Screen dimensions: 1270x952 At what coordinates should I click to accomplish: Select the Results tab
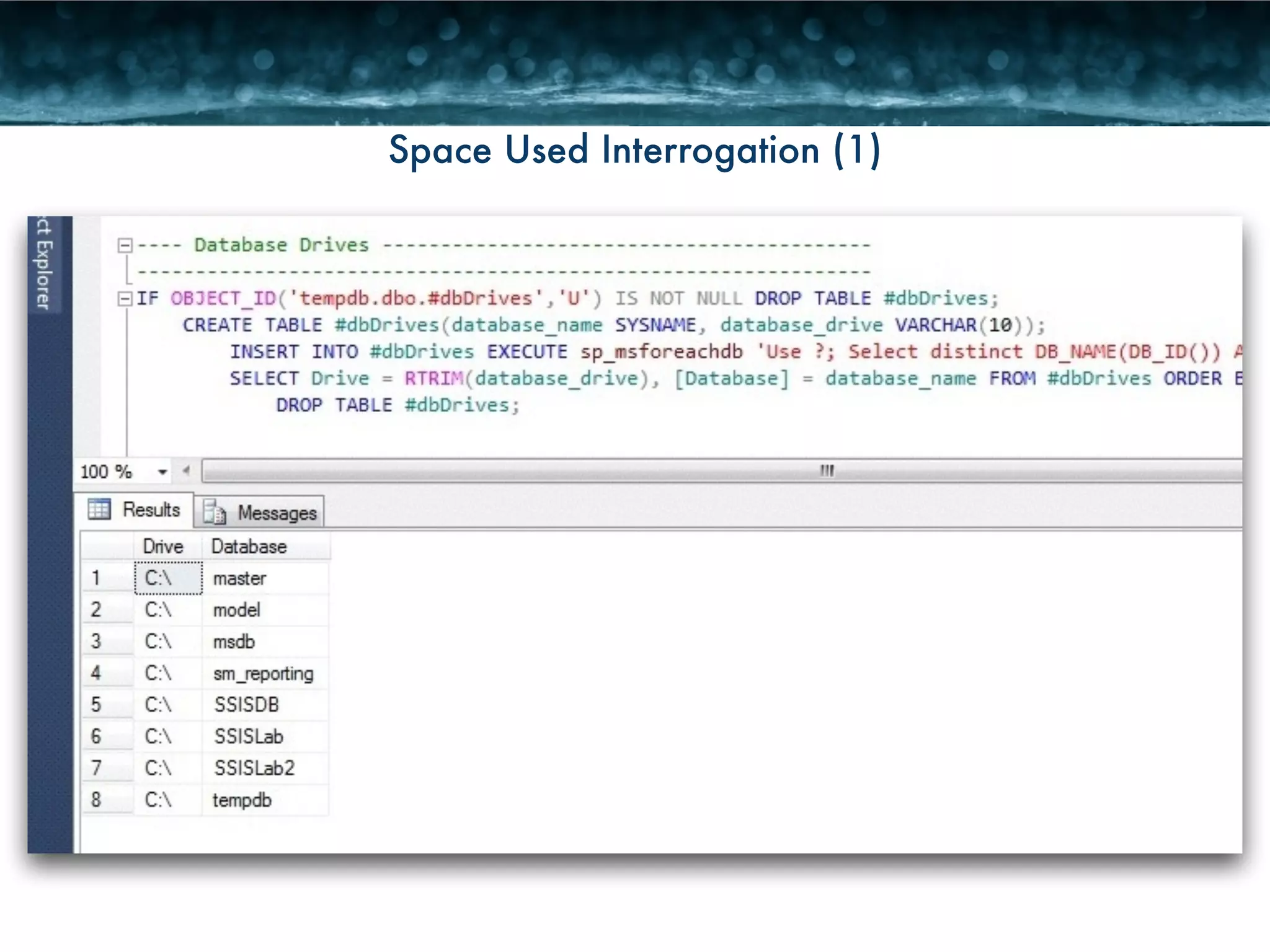[x=151, y=510]
